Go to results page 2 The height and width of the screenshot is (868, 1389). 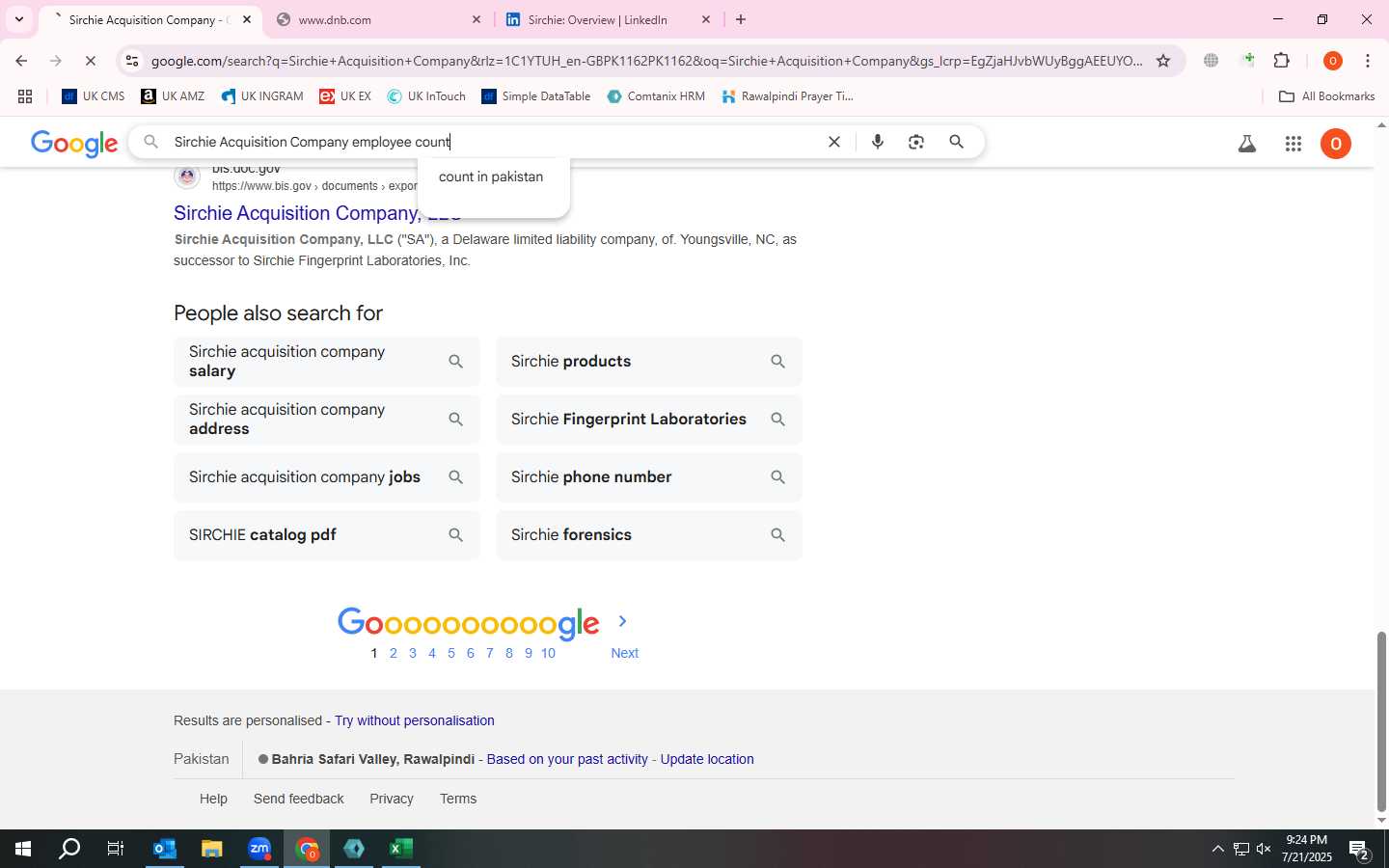pos(394,653)
